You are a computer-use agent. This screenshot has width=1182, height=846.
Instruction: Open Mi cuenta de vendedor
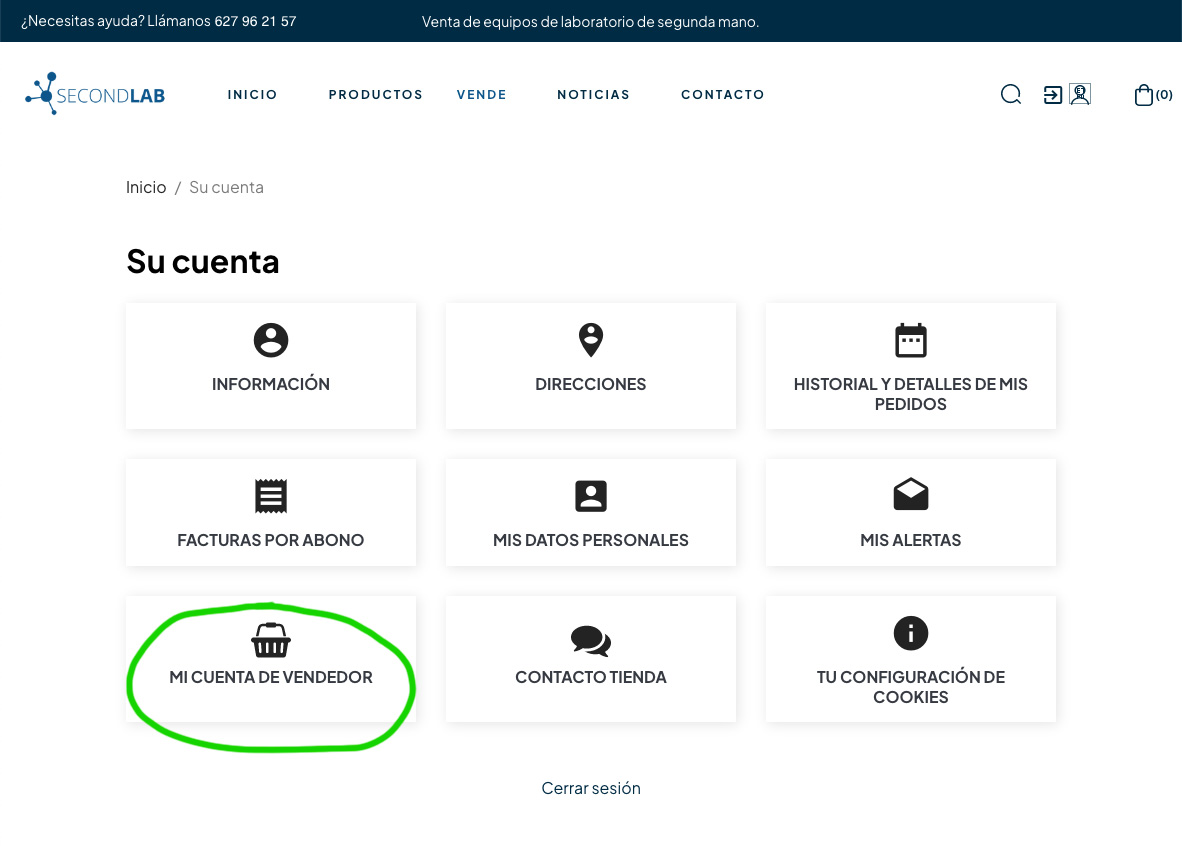271,659
